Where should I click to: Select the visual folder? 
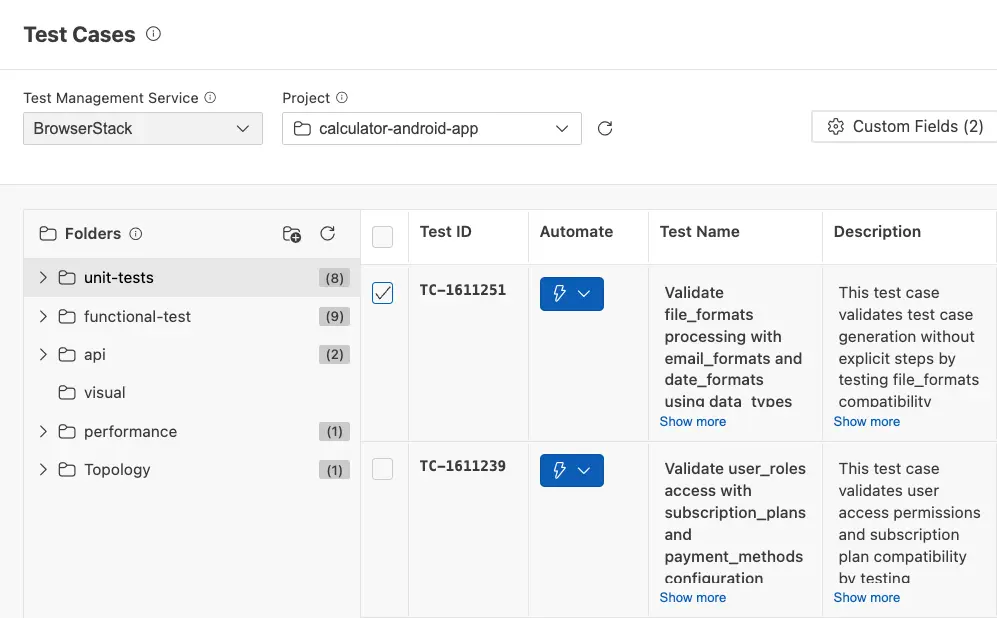pos(106,392)
